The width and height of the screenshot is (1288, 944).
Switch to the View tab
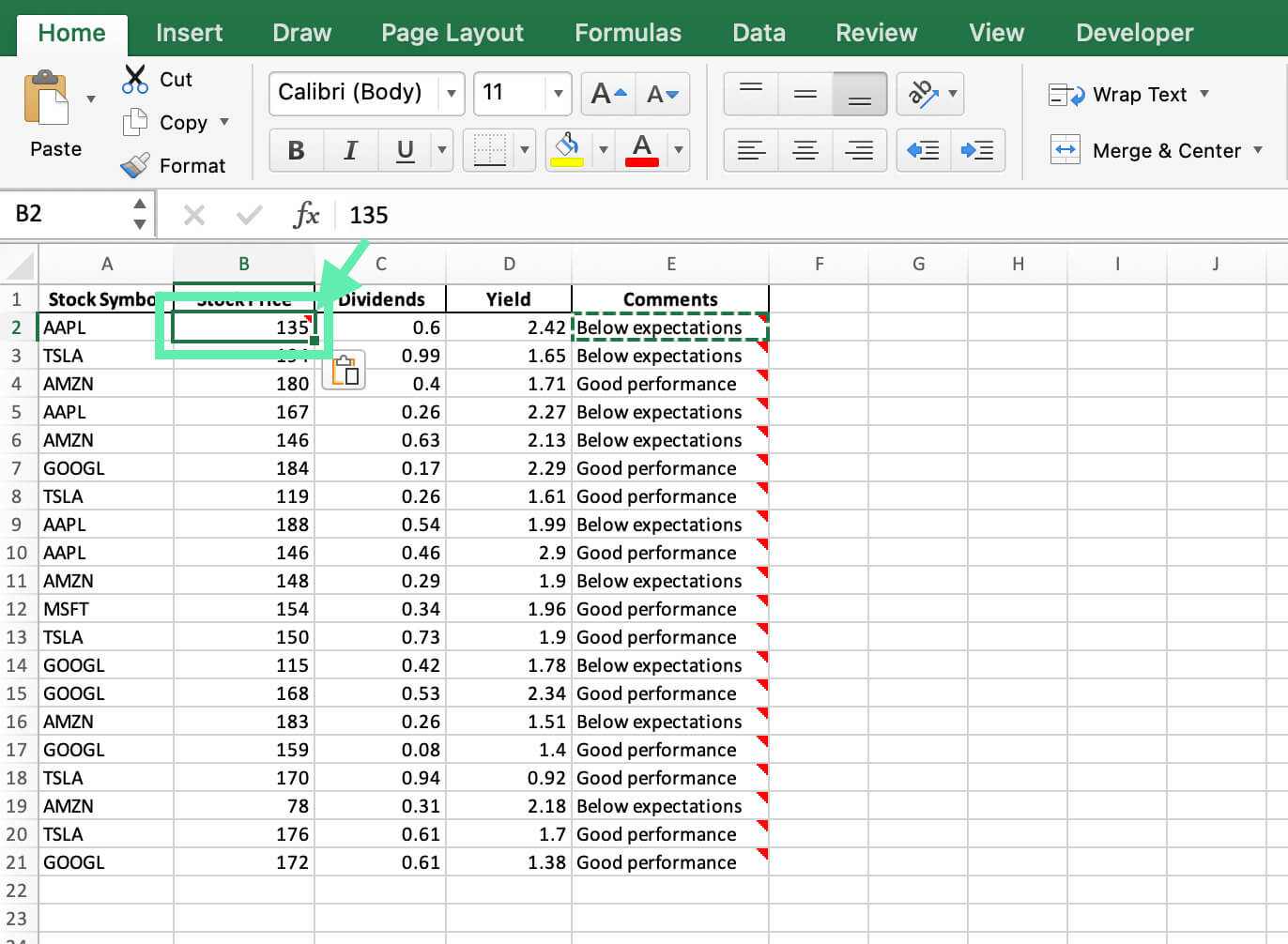coord(996,33)
